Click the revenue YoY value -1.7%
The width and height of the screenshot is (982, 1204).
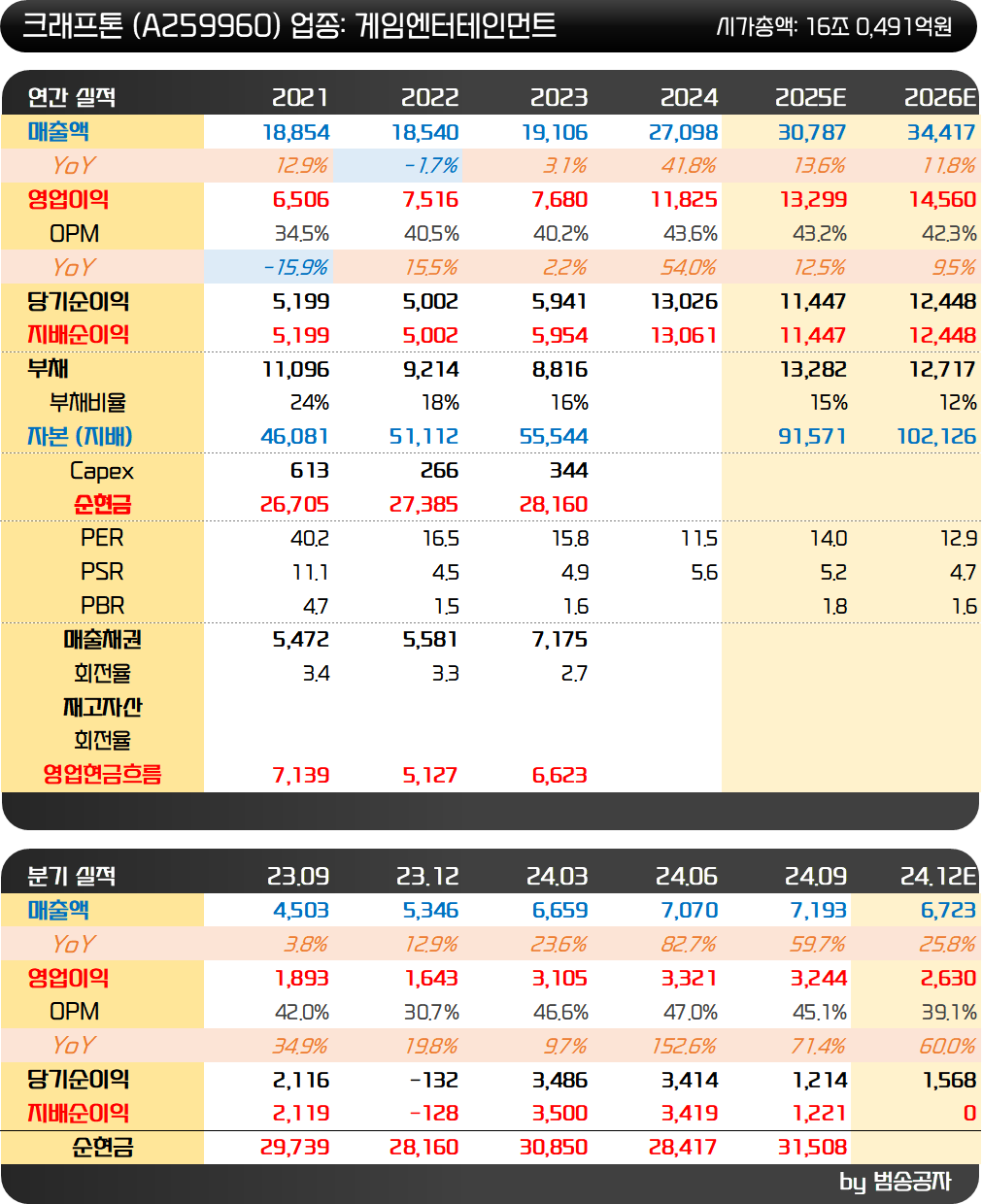(431, 166)
